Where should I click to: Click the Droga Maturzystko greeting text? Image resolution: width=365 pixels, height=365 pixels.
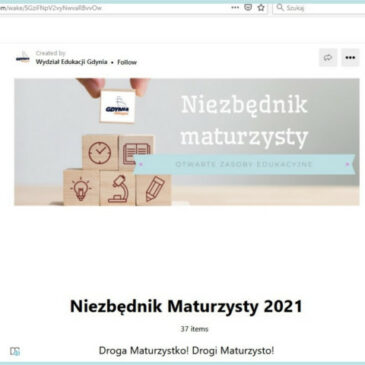[x=186, y=351]
